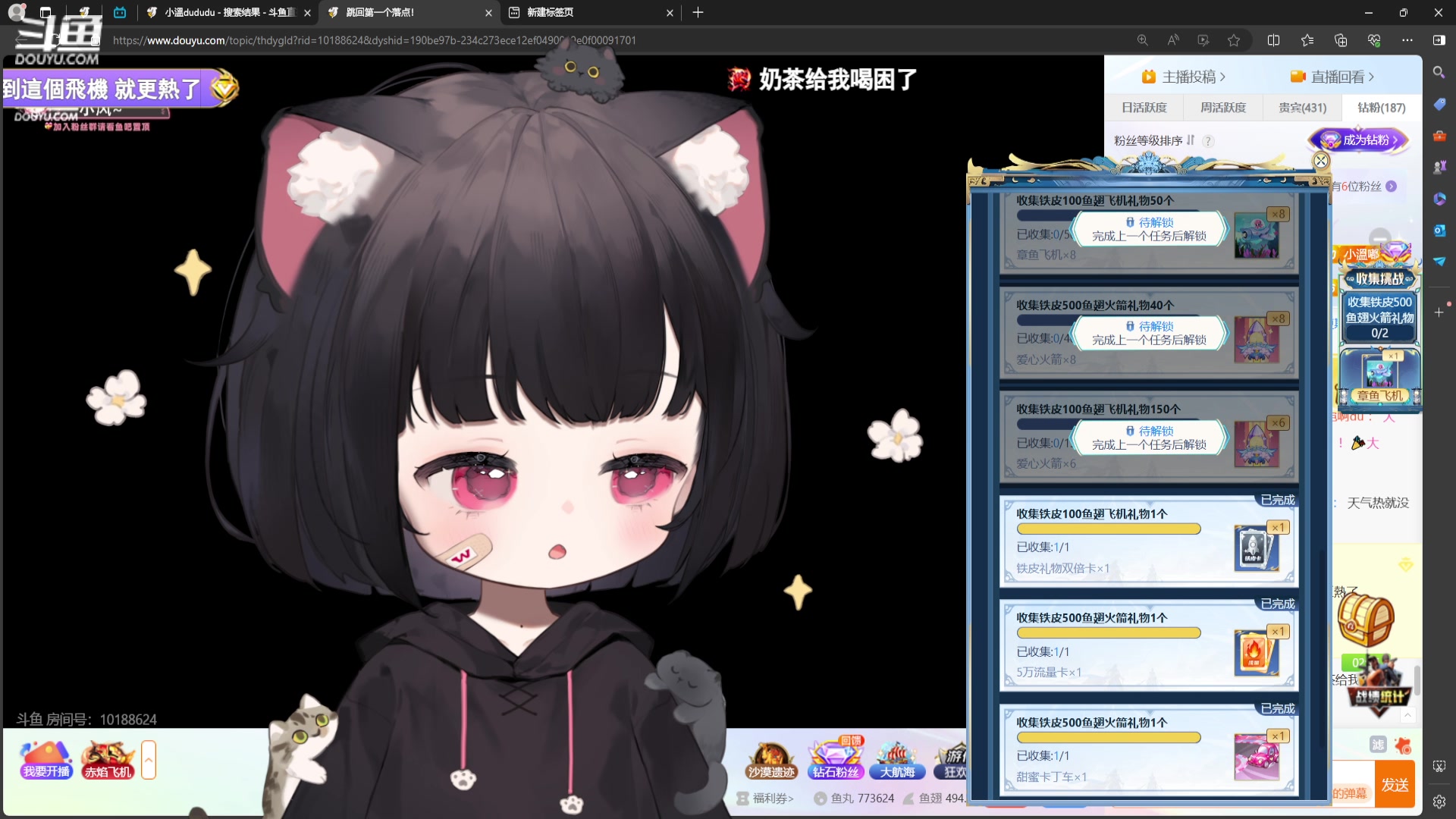Add this page to favorites star
Screen dimensions: 1456x819
[1234, 40]
